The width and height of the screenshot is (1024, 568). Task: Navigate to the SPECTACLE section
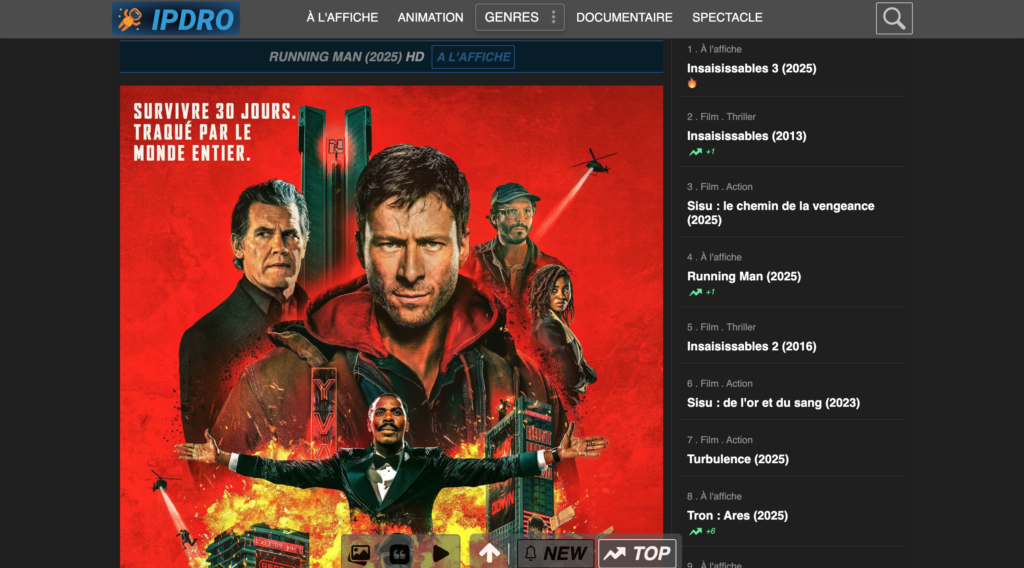click(x=727, y=17)
